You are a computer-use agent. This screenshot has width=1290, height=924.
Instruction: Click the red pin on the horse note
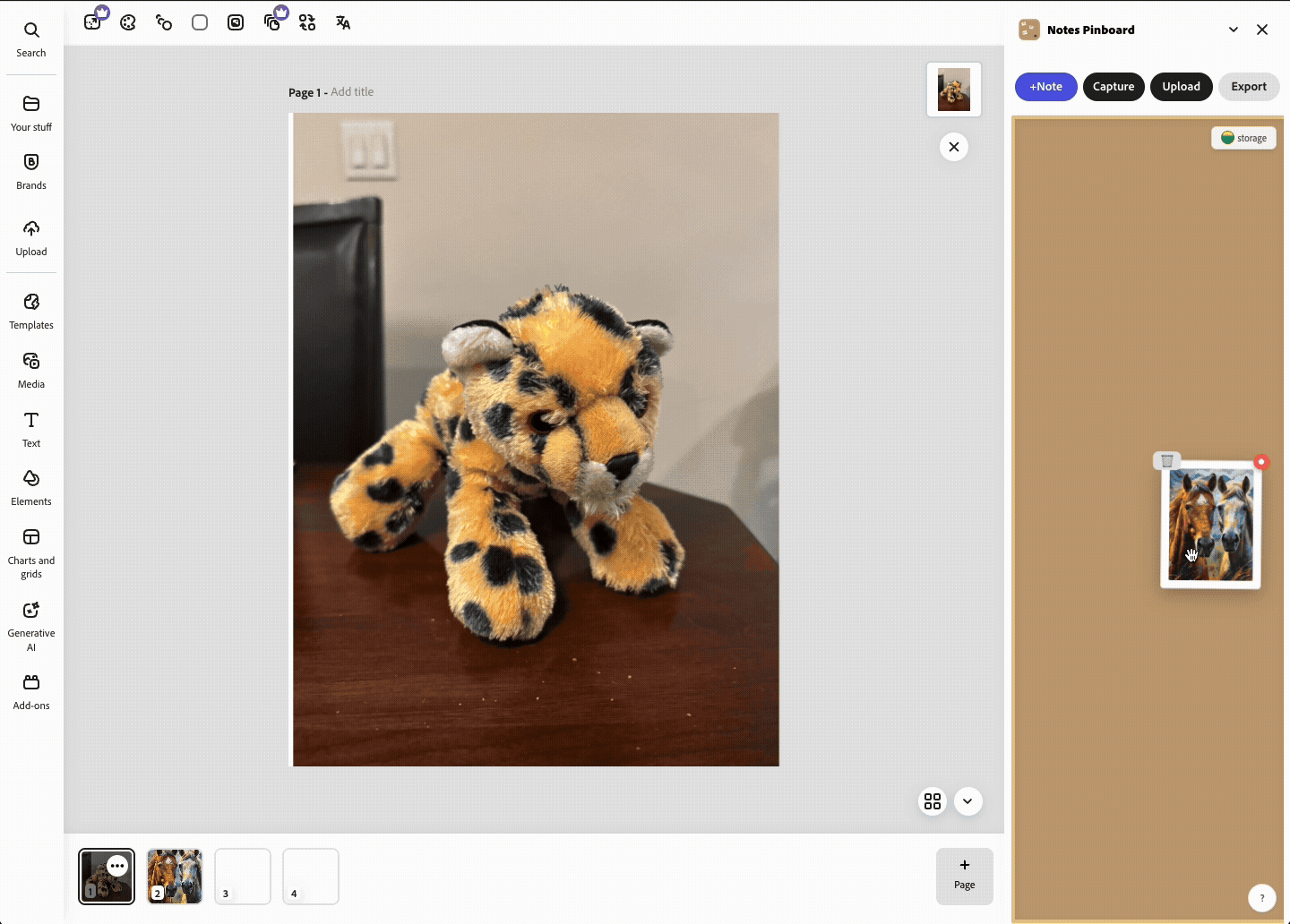coord(1261,462)
